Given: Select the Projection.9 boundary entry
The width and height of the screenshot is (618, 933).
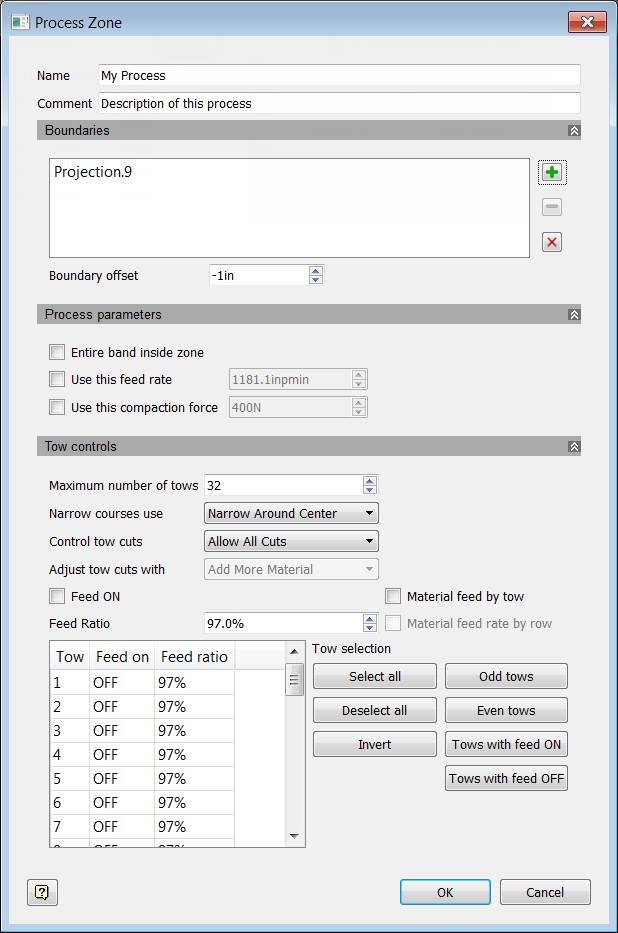Looking at the screenshot, I should coord(110,171).
